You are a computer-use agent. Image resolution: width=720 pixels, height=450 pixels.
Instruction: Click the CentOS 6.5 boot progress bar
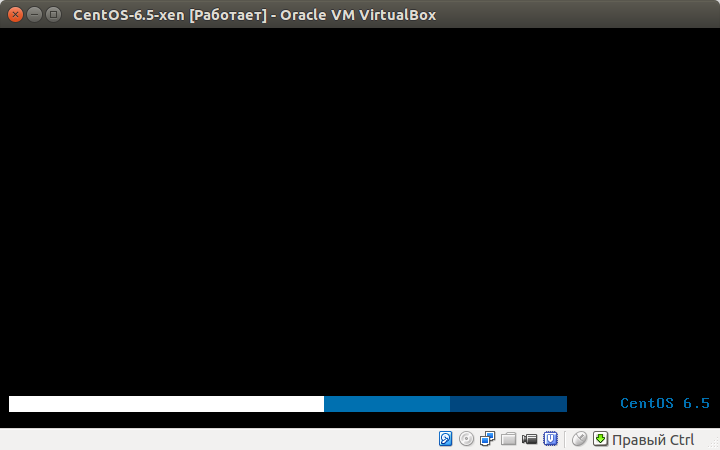pyautogui.click(x=288, y=404)
